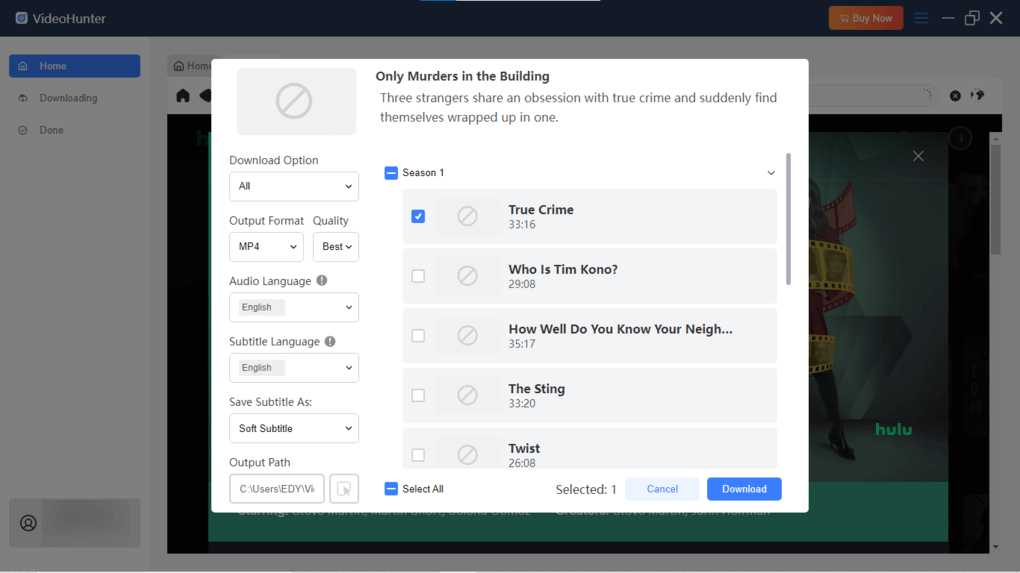Click the 'Selected: 1' counter text
The width and height of the screenshot is (1020, 573).
[x=586, y=489]
